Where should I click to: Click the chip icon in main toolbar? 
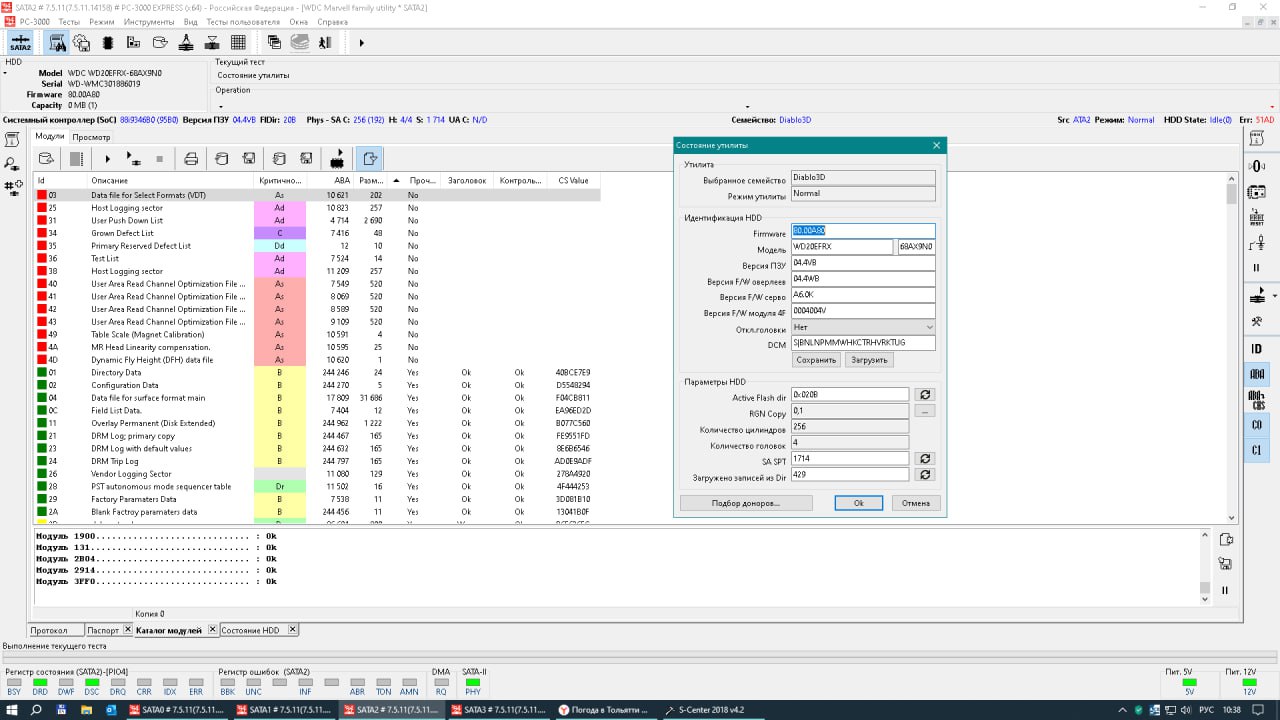pos(108,43)
